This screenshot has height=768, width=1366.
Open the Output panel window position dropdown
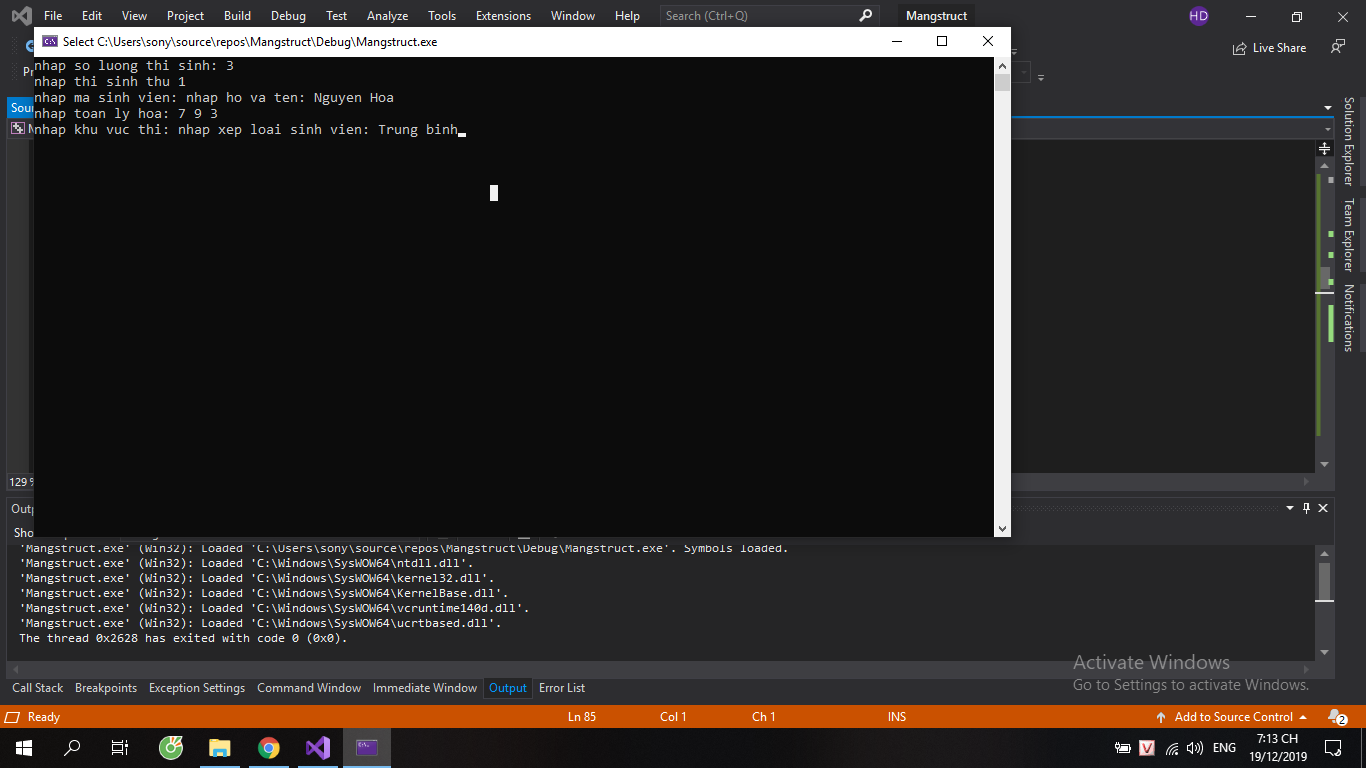1288,508
